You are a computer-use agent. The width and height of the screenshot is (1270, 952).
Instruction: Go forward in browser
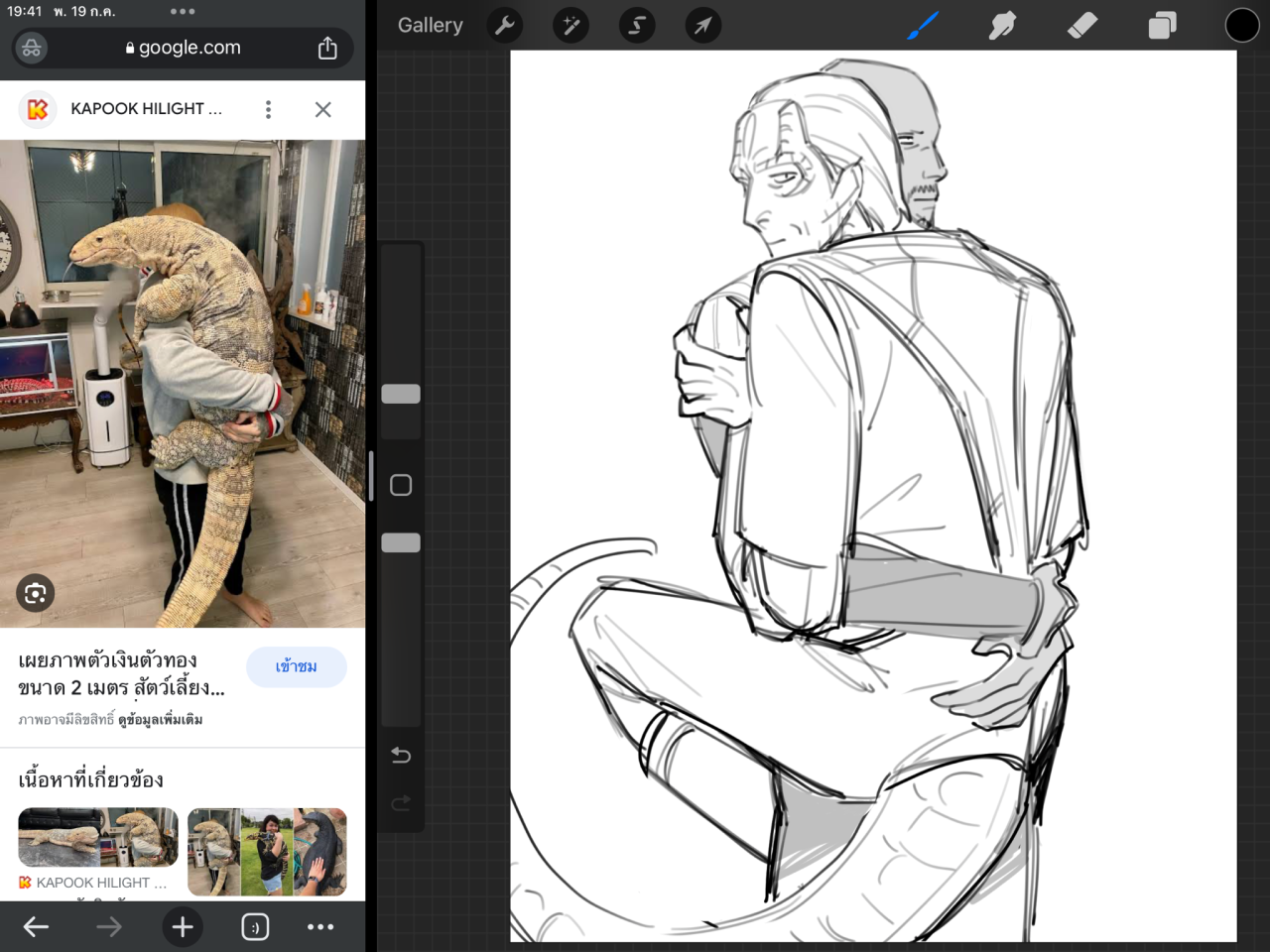click(109, 927)
